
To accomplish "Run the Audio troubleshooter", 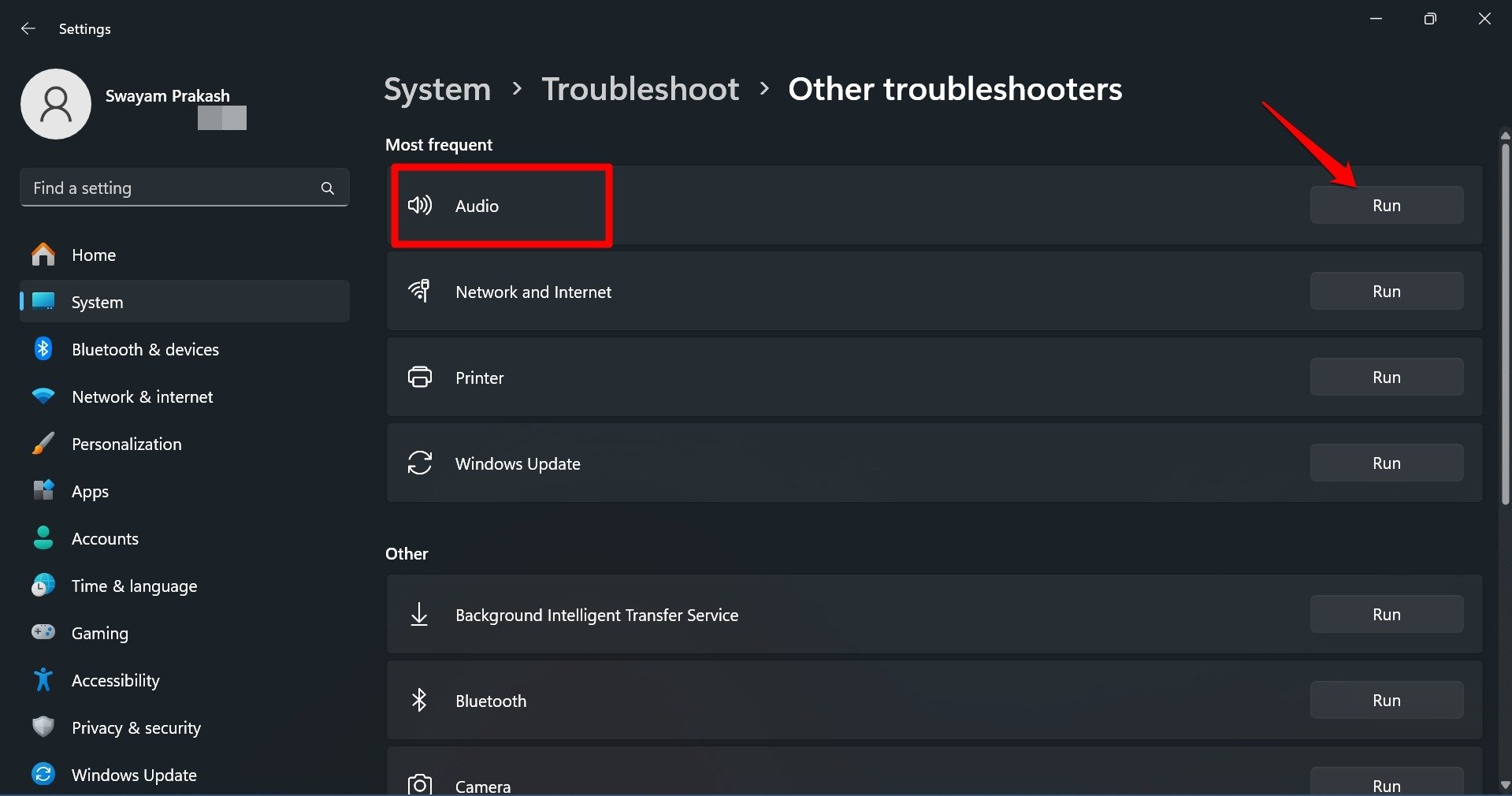I will [x=1386, y=205].
